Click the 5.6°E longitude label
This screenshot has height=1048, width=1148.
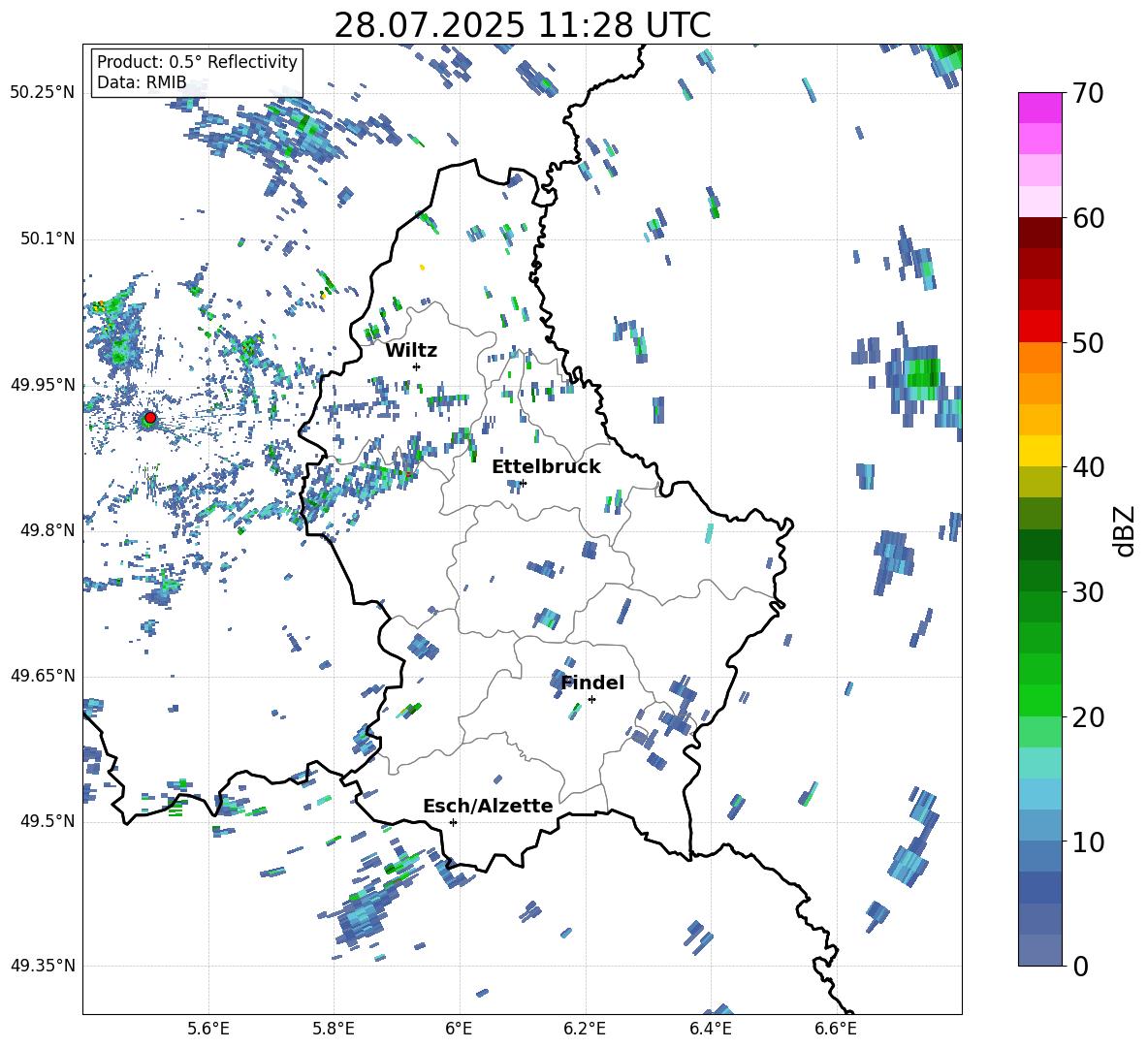tap(208, 1029)
